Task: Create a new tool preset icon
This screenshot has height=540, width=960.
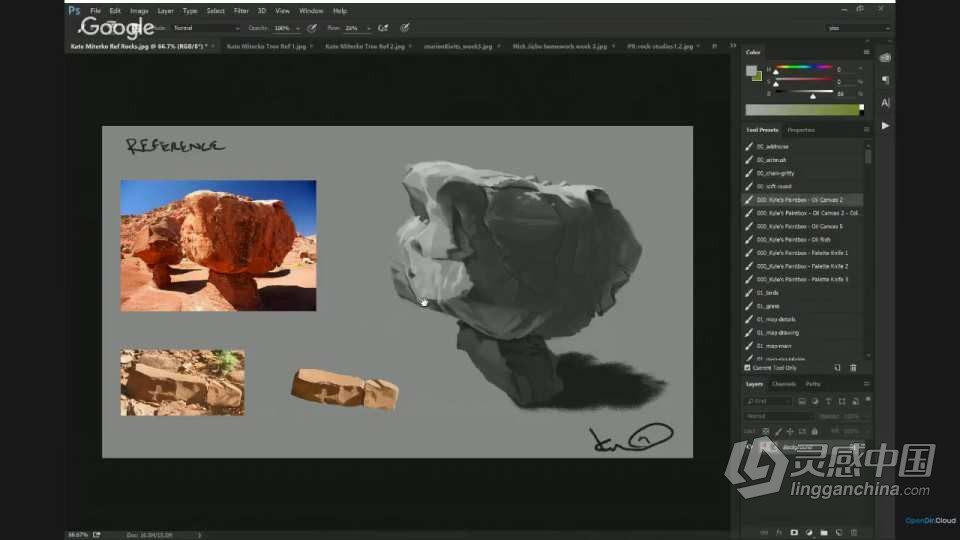Action: coord(838,368)
